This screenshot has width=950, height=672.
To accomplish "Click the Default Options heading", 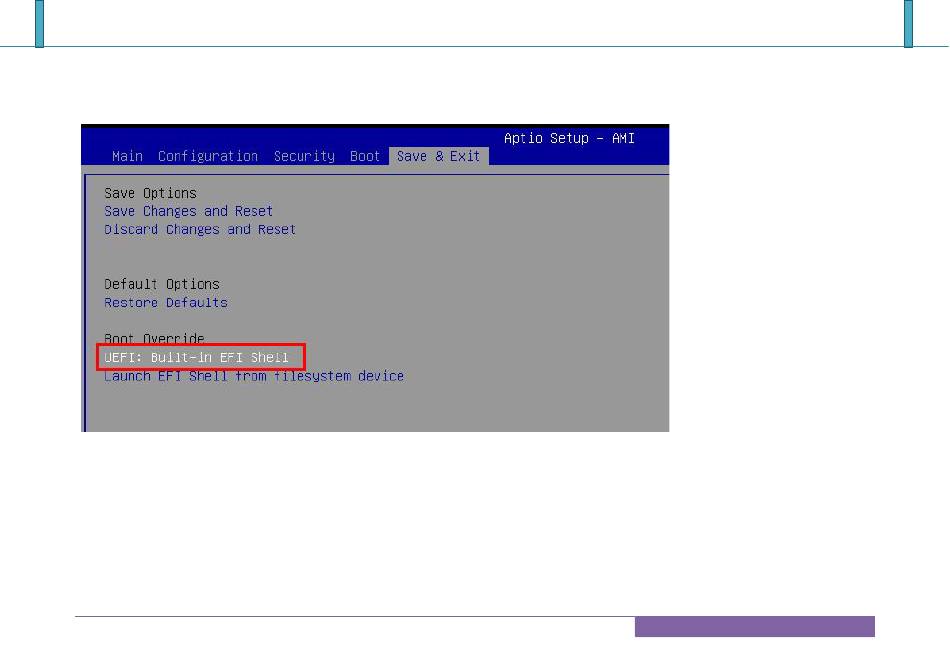I will tap(162, 284).
